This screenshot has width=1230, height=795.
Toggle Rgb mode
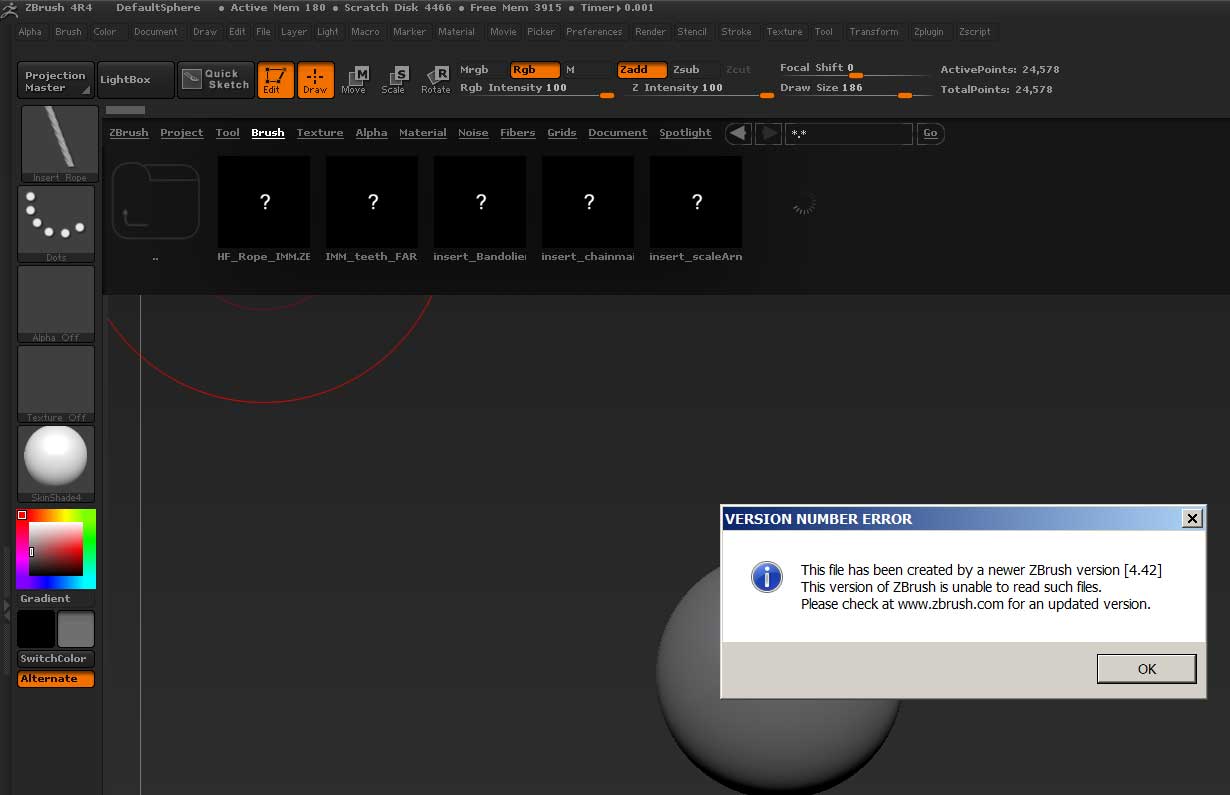pyautogui.click(x=535, y=70)
